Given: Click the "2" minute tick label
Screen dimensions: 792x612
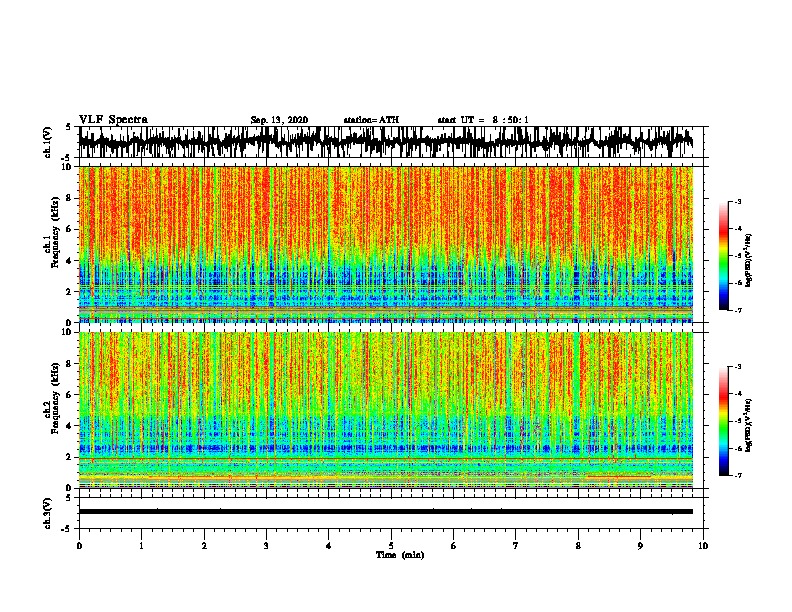Looking at the screenshot, I should coord(204,546).
